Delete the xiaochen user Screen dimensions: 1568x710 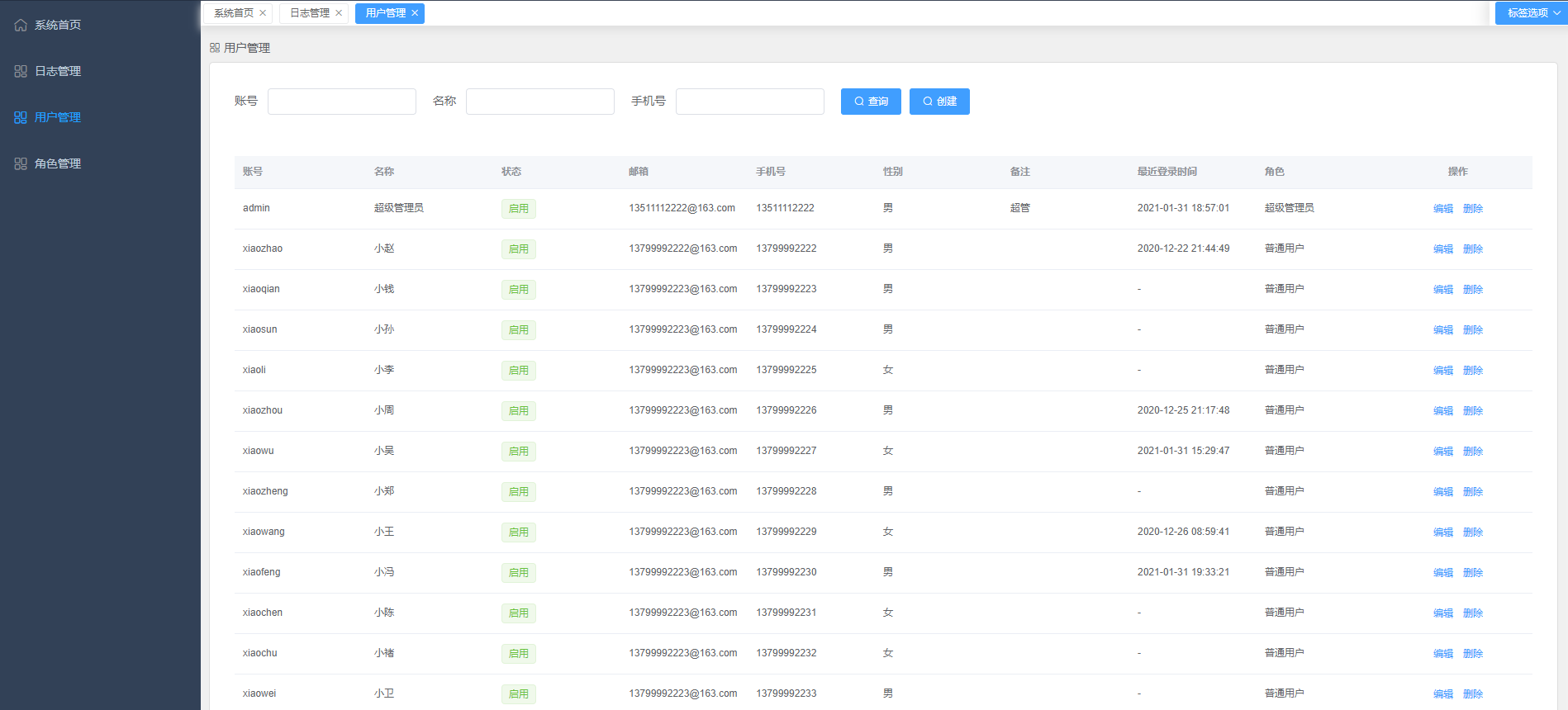pyautogui.click(x=1473, y=613)
